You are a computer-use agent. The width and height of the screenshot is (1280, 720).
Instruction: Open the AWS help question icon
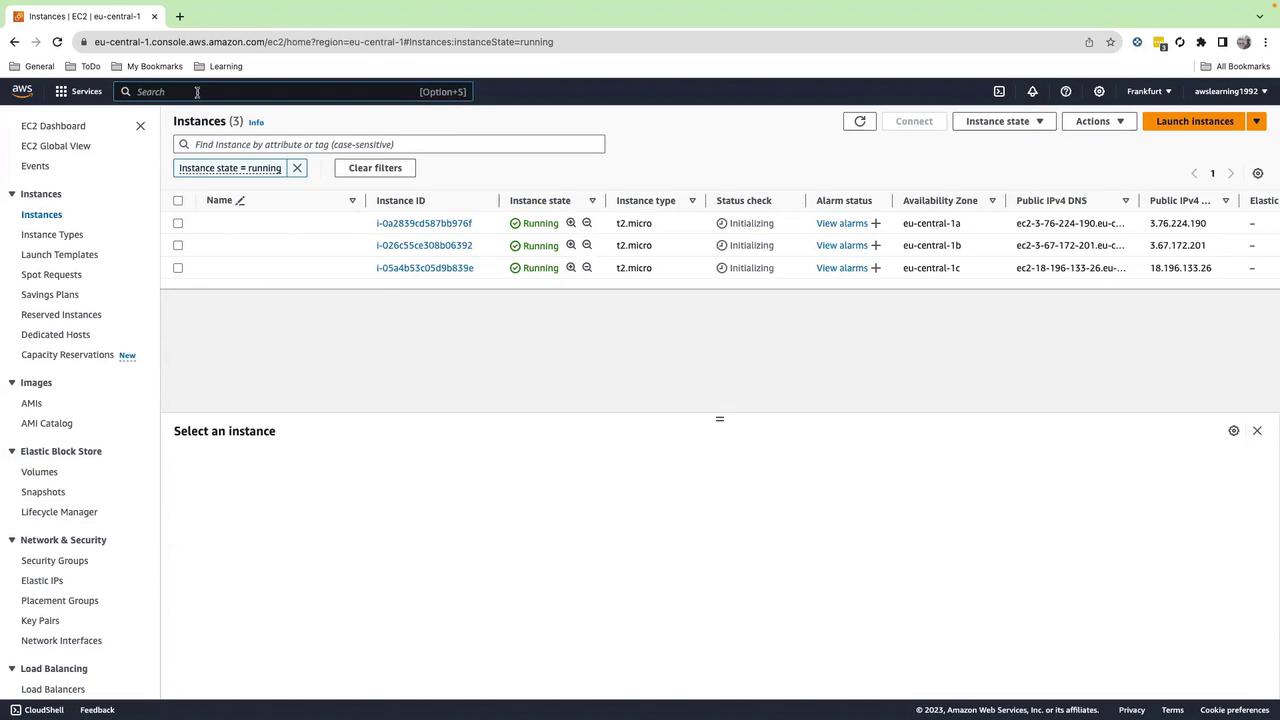[x=1066, y=91]
